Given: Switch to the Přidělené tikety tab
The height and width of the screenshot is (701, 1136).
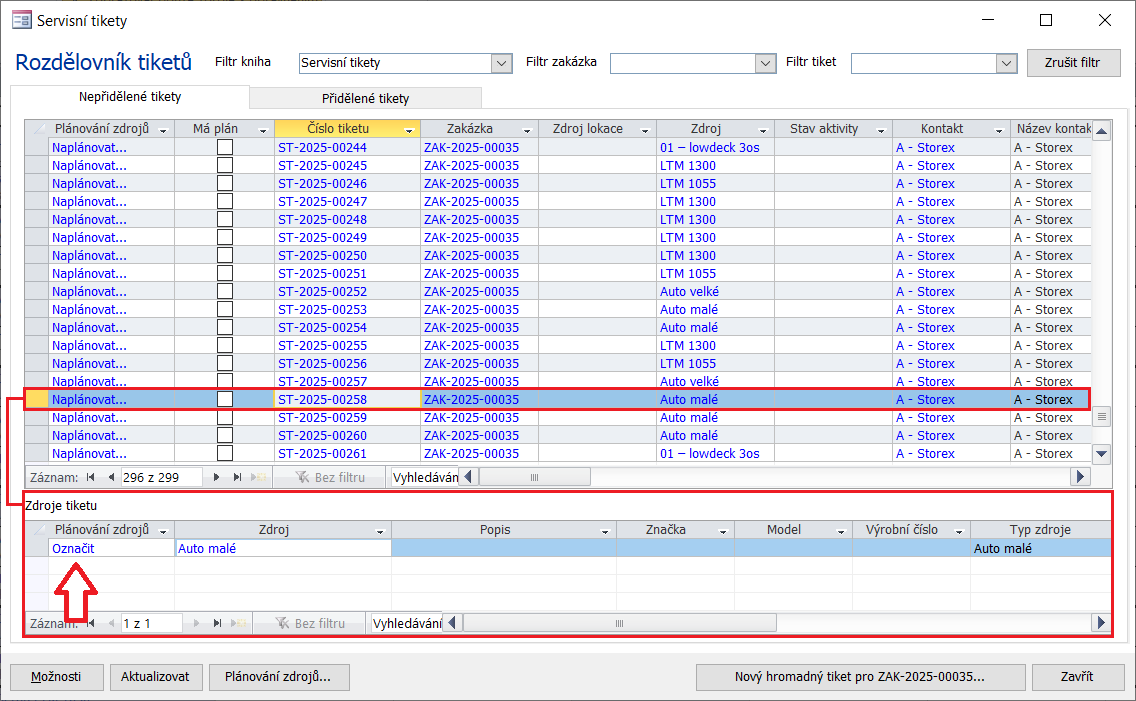Looking at the screenshot, I should pyautogui.click(x=365, y=98).
